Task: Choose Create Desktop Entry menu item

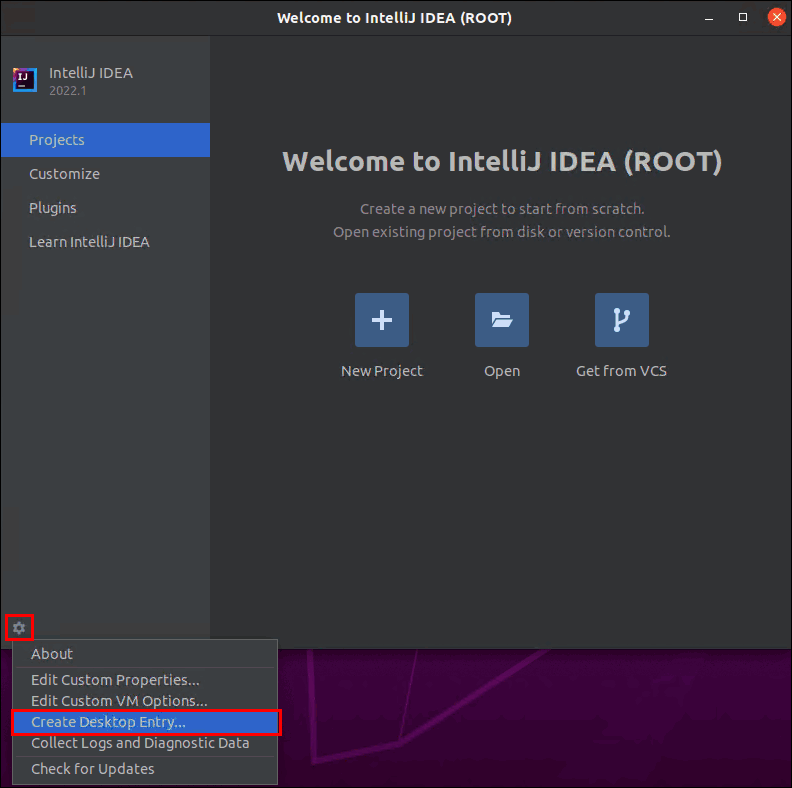Action: point(145,722)
